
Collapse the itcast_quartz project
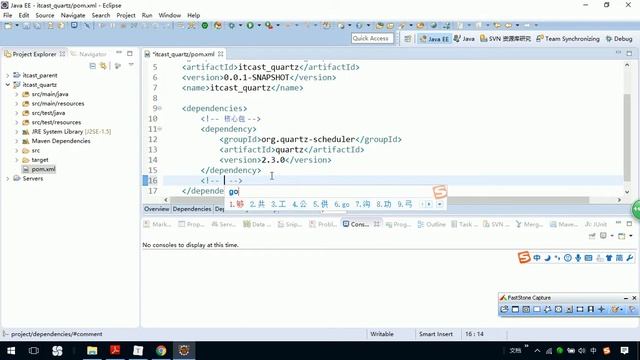click(8, 85)
